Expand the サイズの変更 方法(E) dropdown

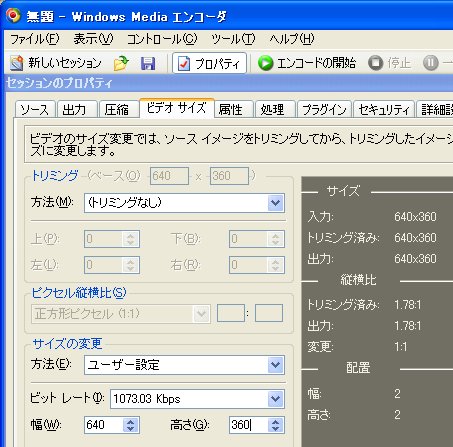point(275,365)
